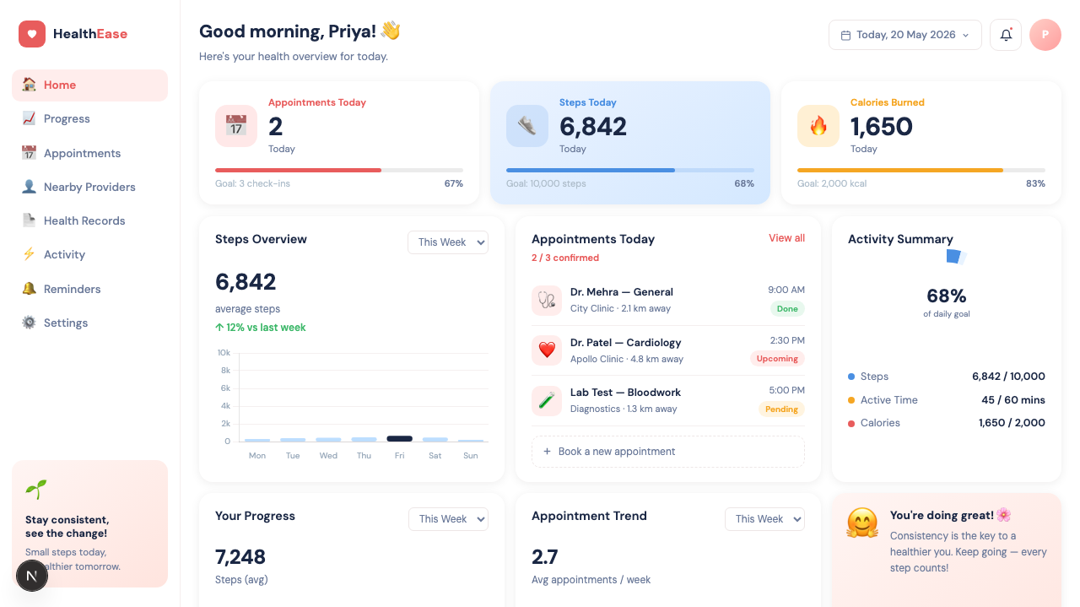This screenshot has width=1080, height=607.
Task: Open the Appointment Trend This Week dropdown
Action: click(x=765, y=519)
